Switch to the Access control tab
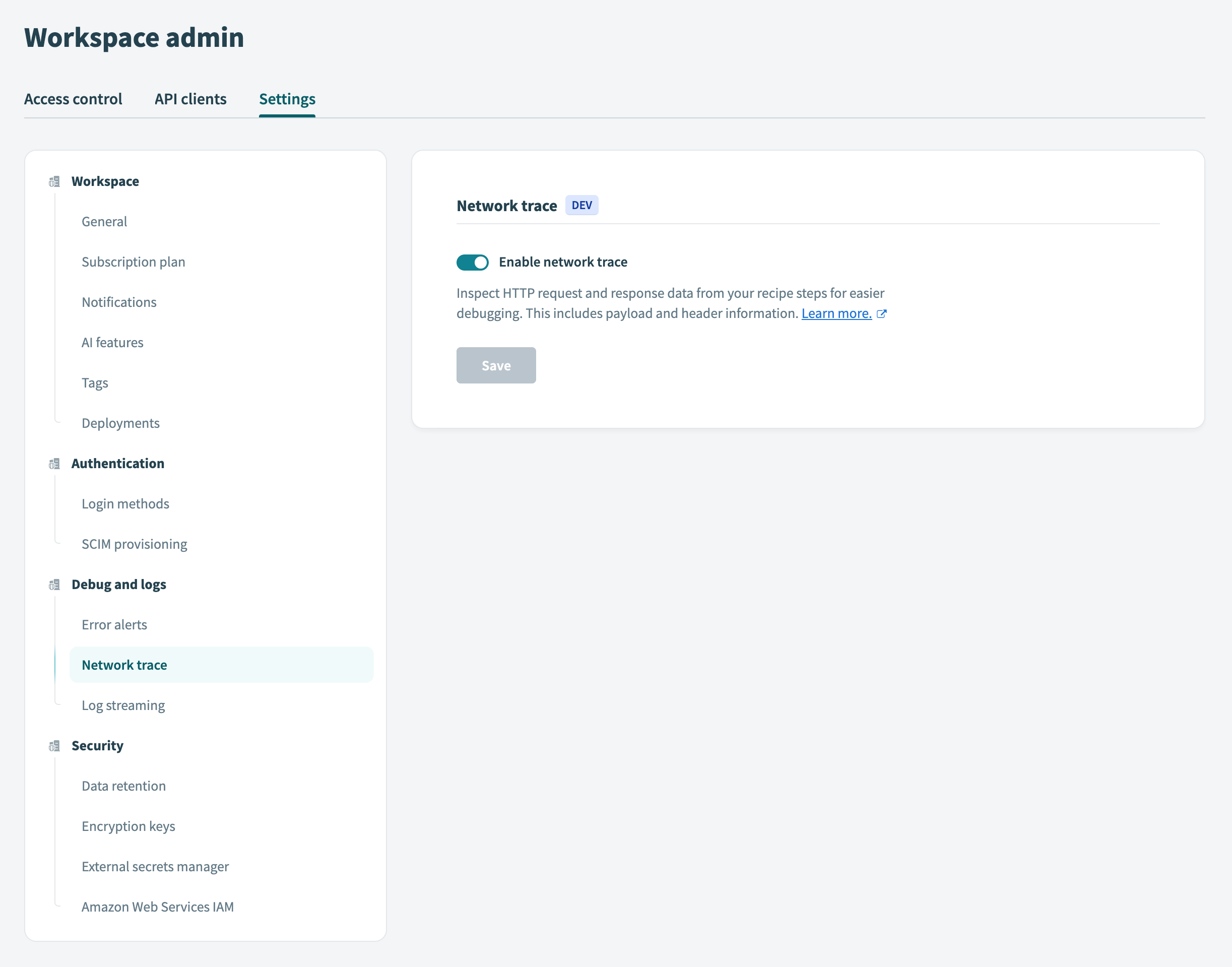 click(x=73, y=99)
